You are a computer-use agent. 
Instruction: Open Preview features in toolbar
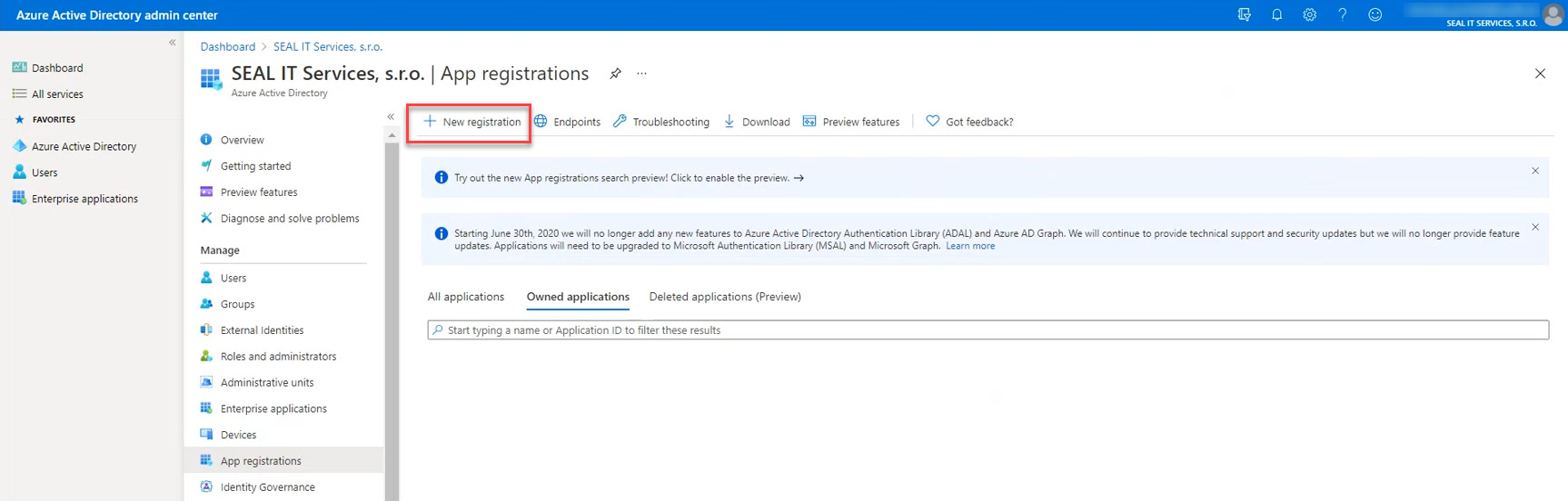pyautogui.click(x=851, y=122)
